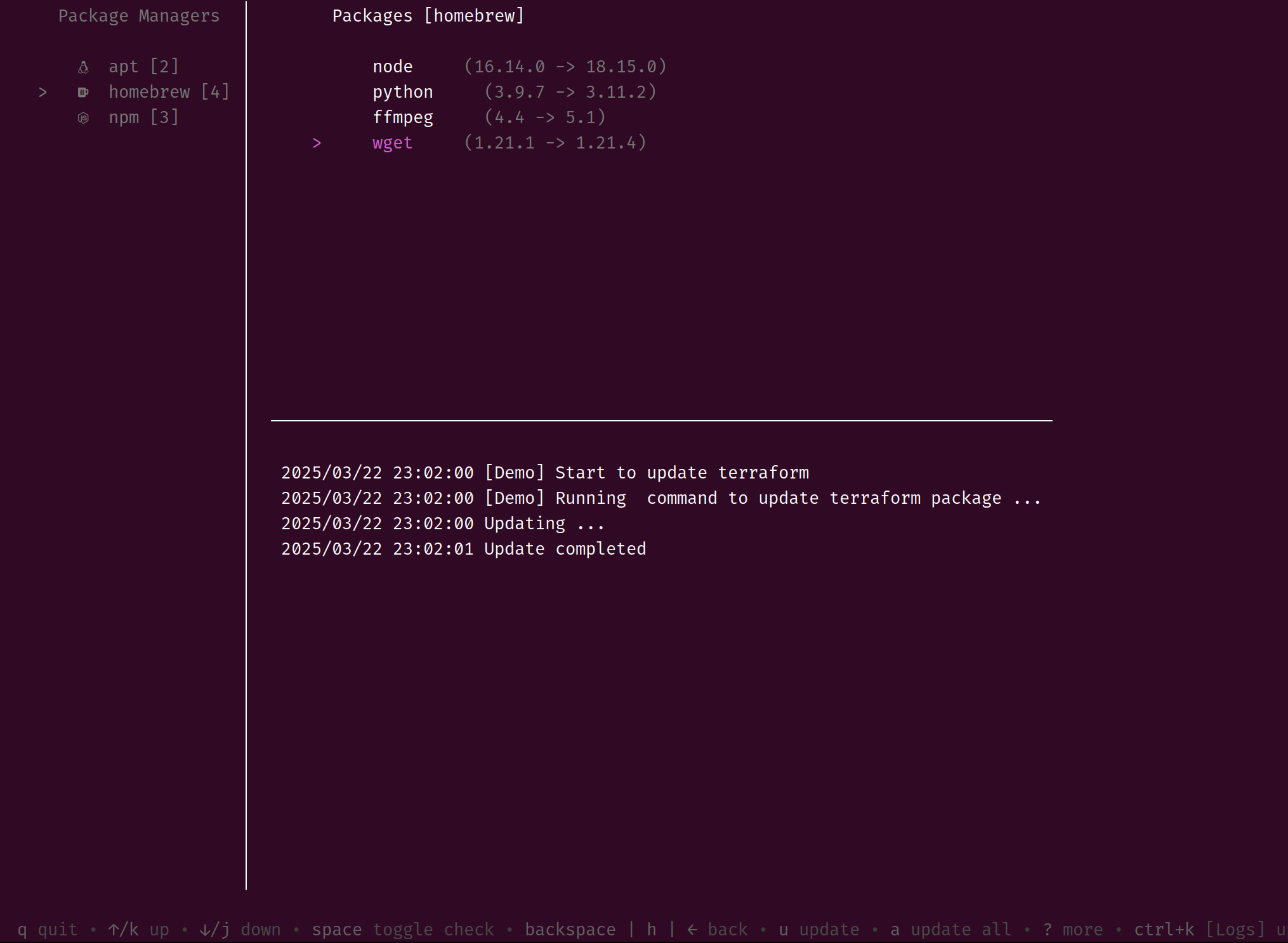1288x943 pixels.
Task: Click node version (16.14.0 -> 18.15.0)
Action: coord(565,67)
